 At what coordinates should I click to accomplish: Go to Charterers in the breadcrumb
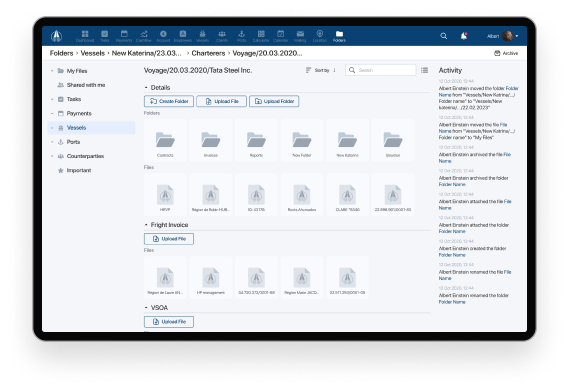[208, 53]
